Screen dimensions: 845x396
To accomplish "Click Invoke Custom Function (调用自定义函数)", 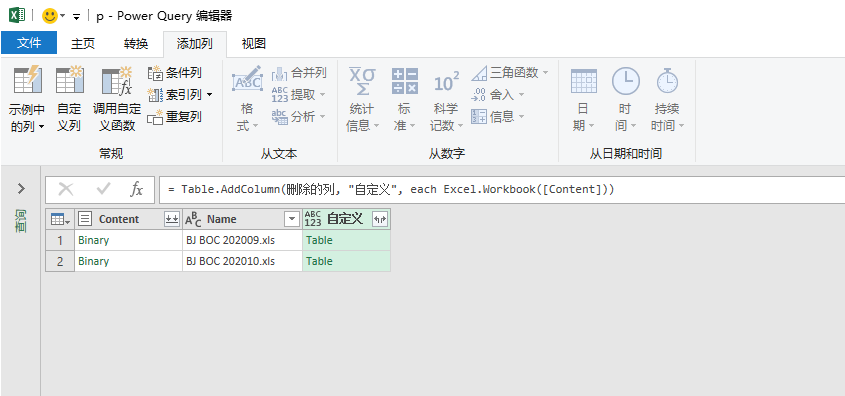I will click(117, 100).
